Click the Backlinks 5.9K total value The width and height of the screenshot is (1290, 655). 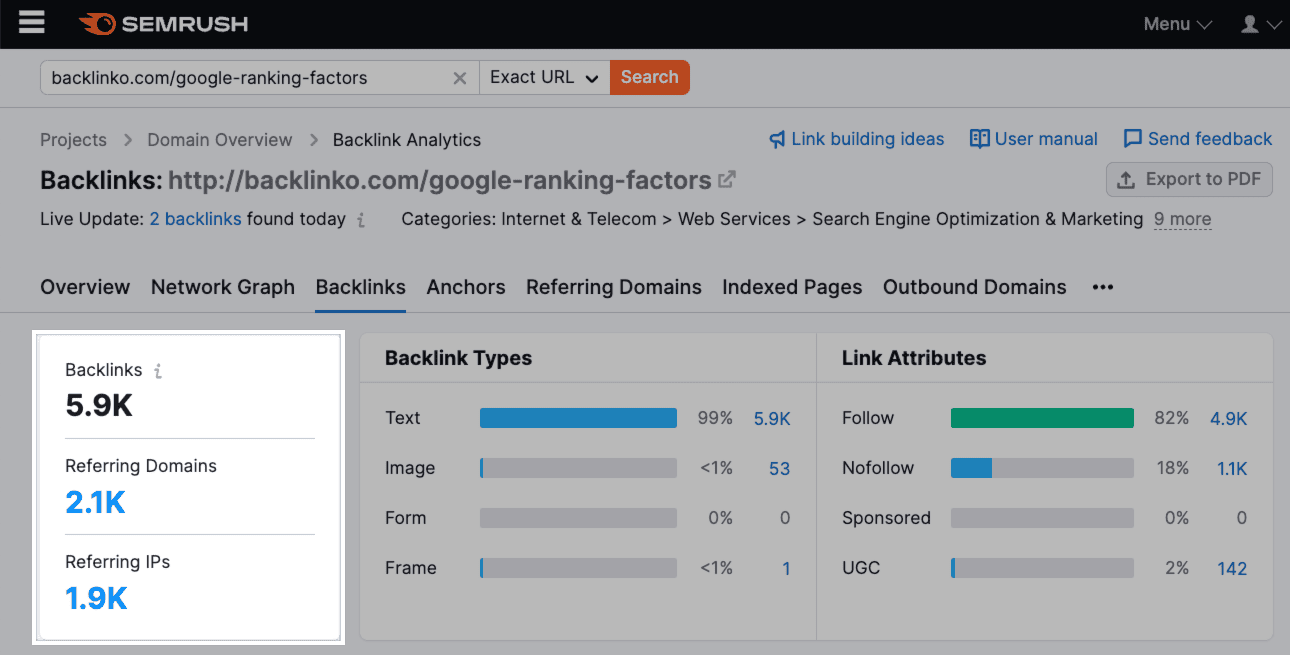pos(99,406)
